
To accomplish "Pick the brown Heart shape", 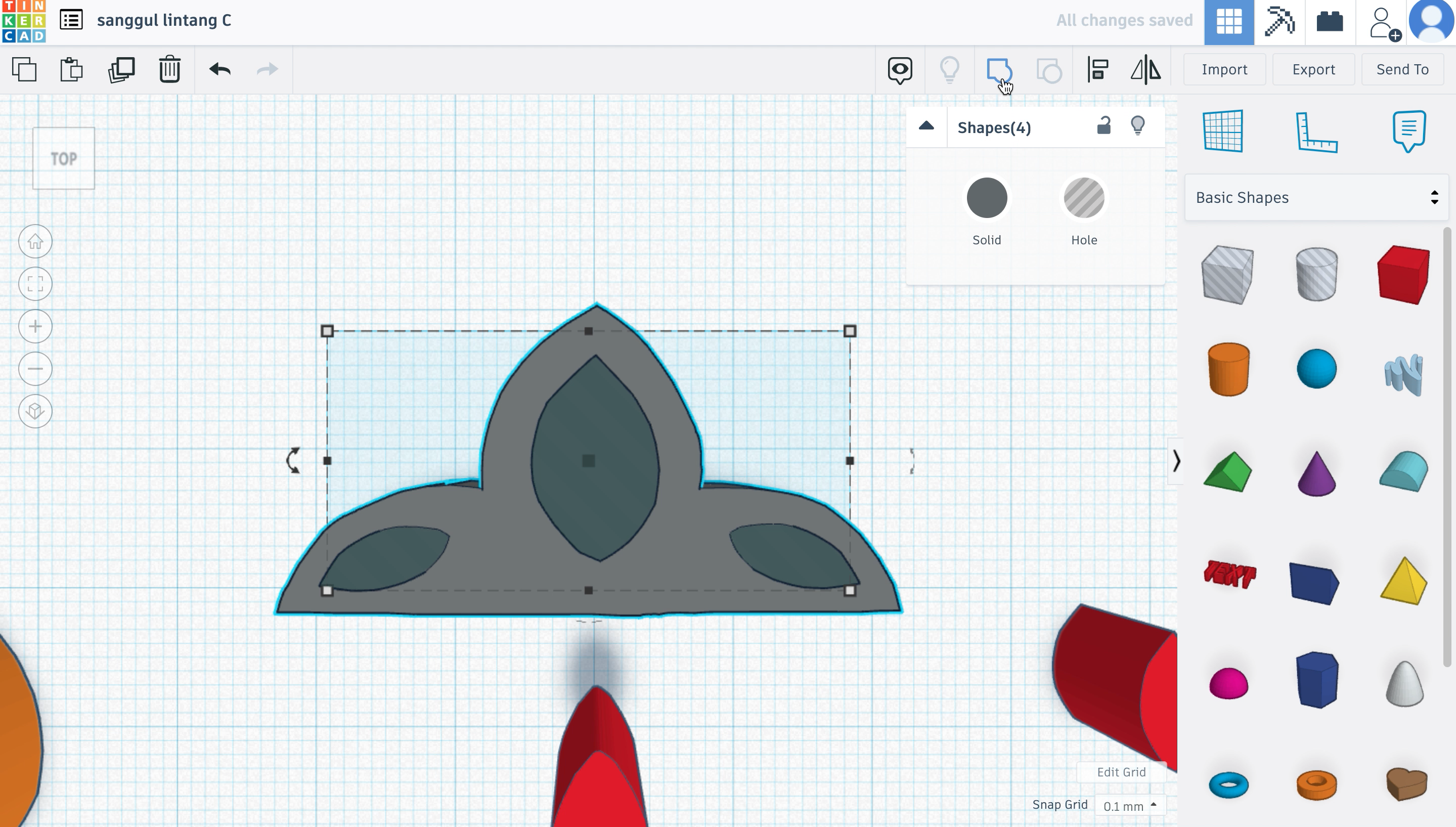I will click(x=1406, y=784).
